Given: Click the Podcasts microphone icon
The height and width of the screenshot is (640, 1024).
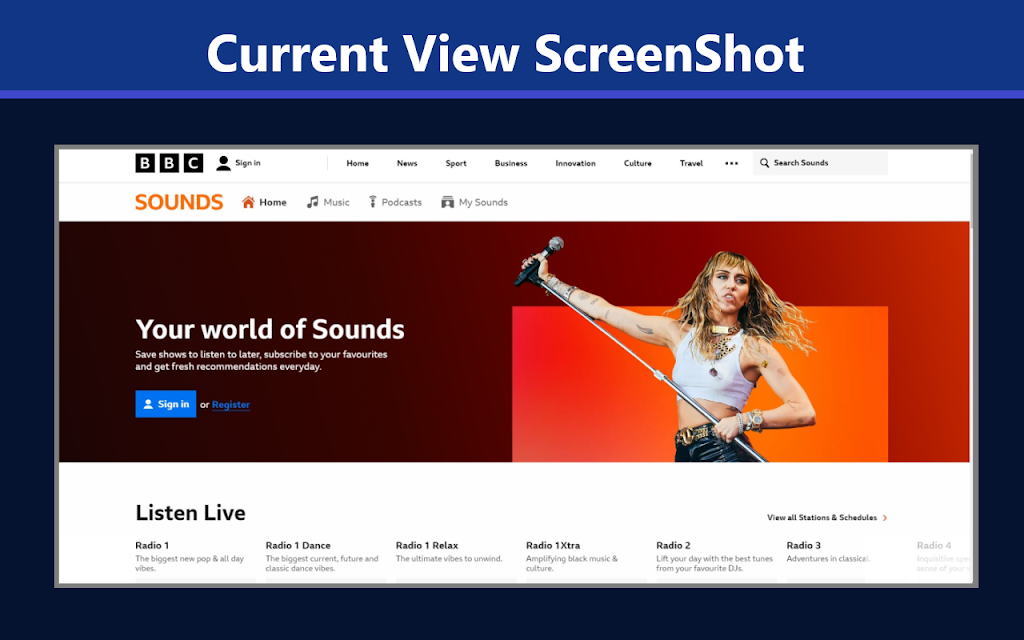Looking at the screenshot, I should [x=372, y=202].
